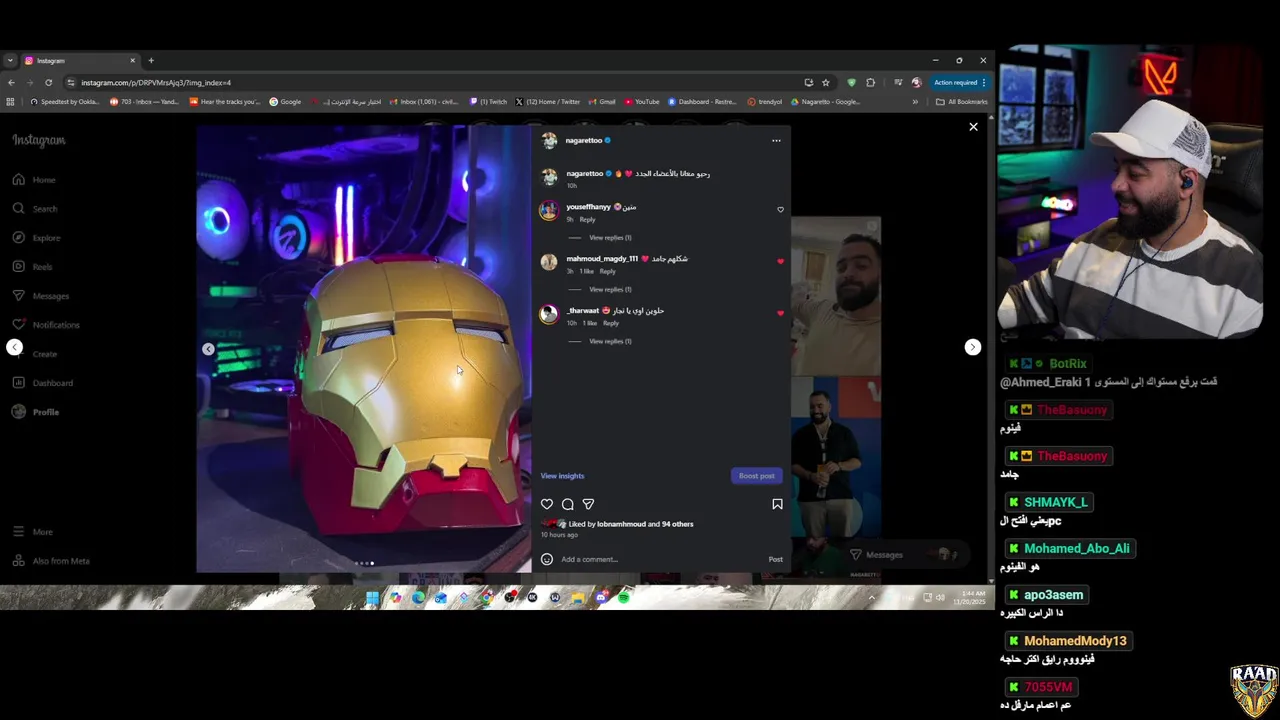Click the Chrome address bar

pyautogui.click(x=440, y=83)
